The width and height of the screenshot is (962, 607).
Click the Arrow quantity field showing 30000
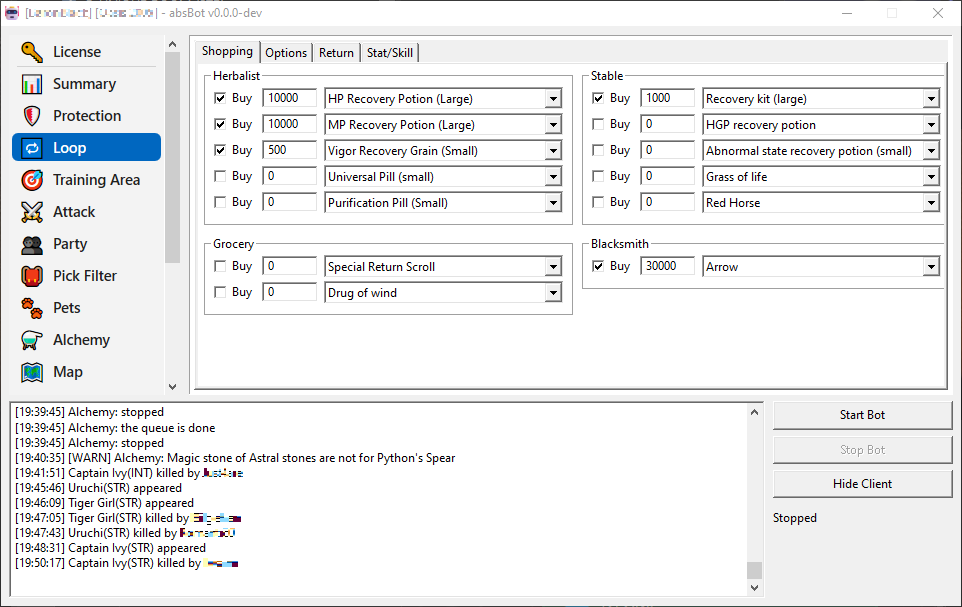pyautogui.click(x=668, y=266)
